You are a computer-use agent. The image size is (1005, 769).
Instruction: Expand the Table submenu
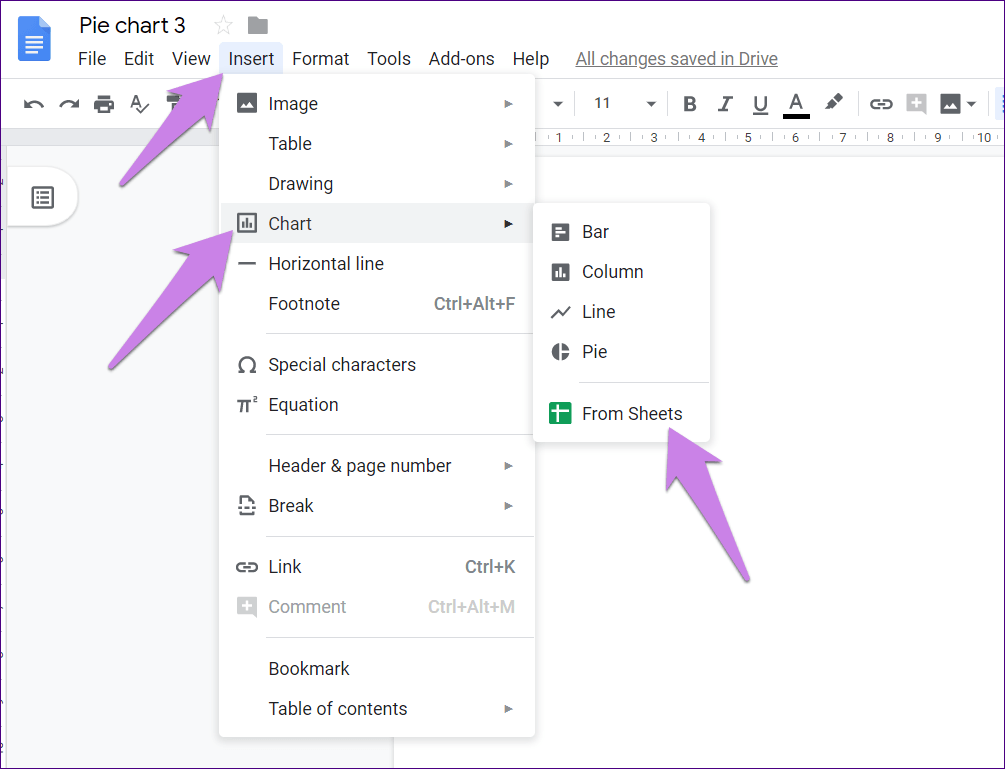point(377,144)
